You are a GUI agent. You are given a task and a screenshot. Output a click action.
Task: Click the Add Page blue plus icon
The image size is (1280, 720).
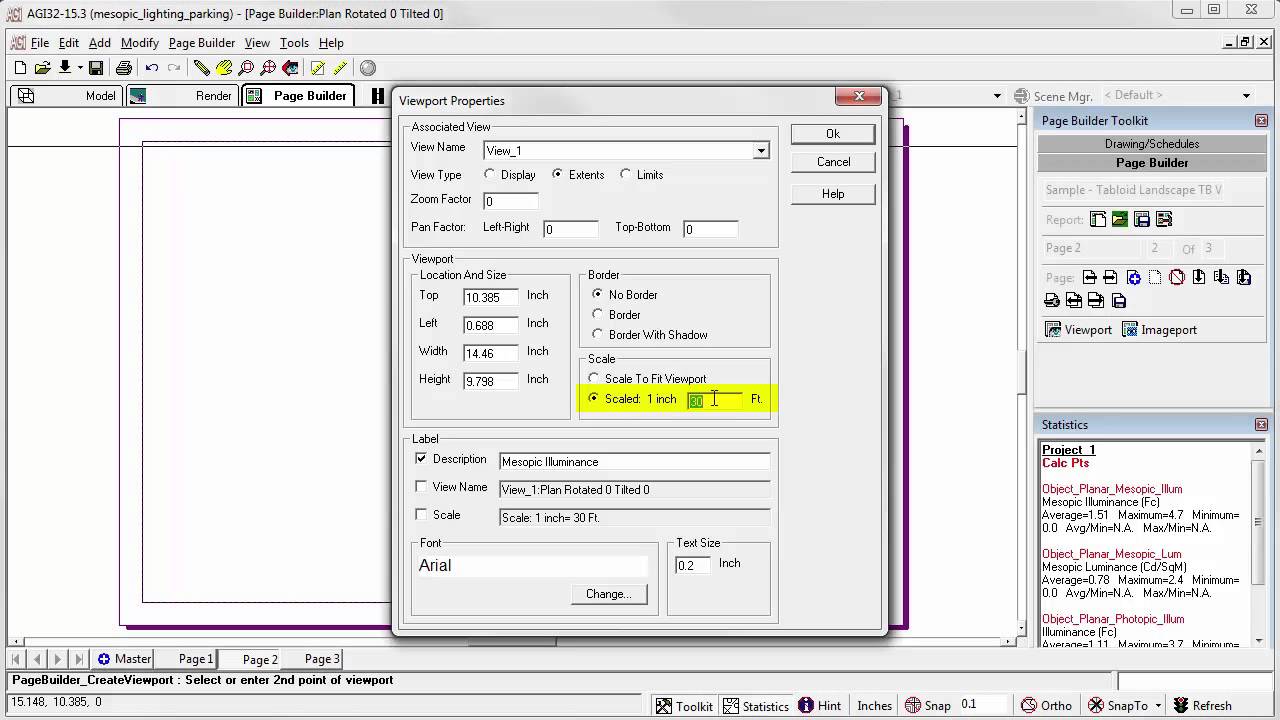click(x=1133, y=277)
